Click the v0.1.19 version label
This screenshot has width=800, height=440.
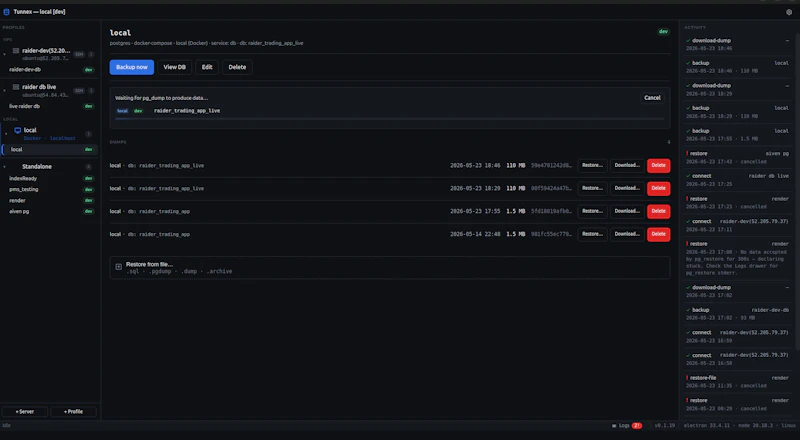coord(665,425)
